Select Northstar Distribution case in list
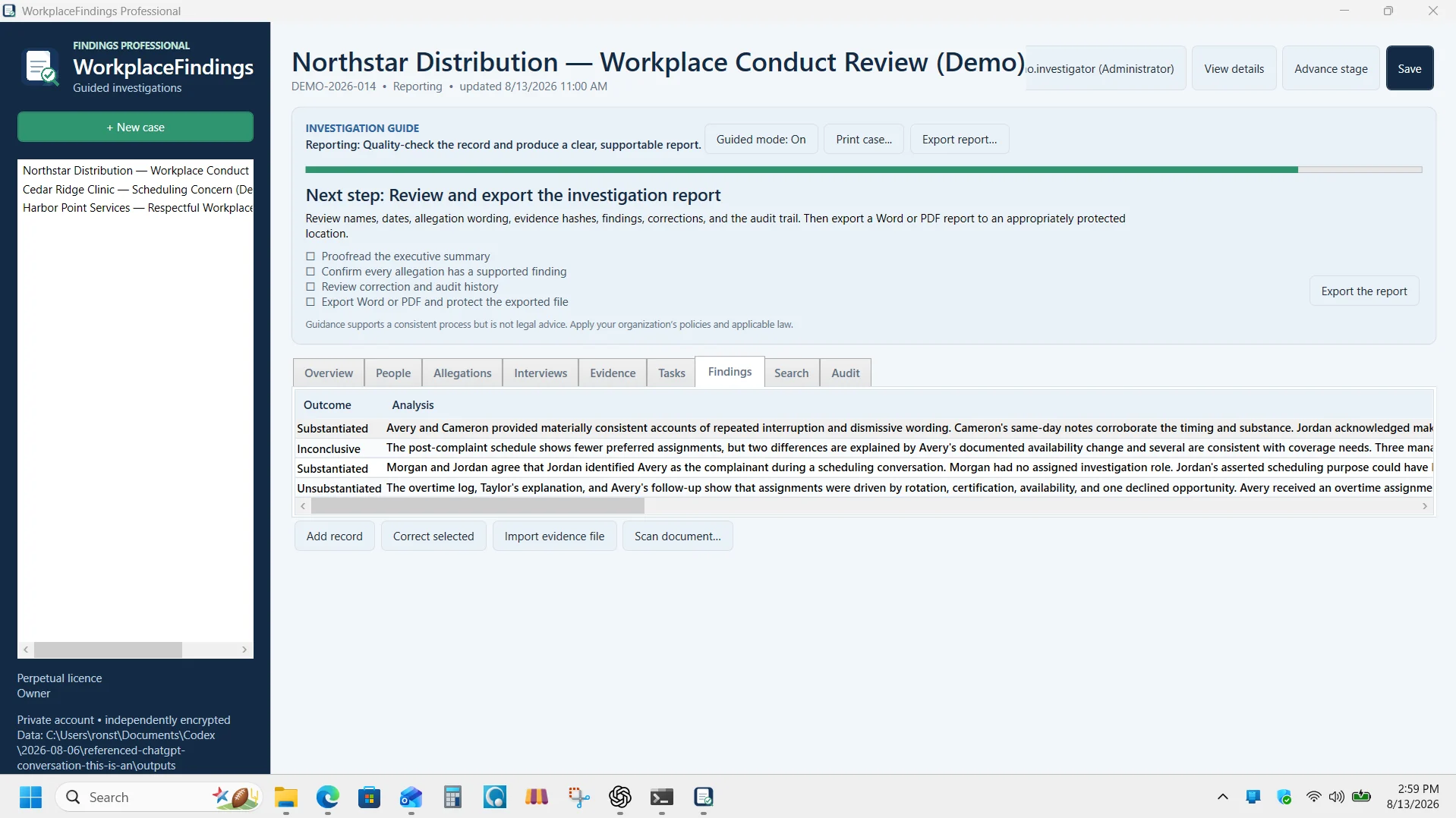 click(136, 171)
